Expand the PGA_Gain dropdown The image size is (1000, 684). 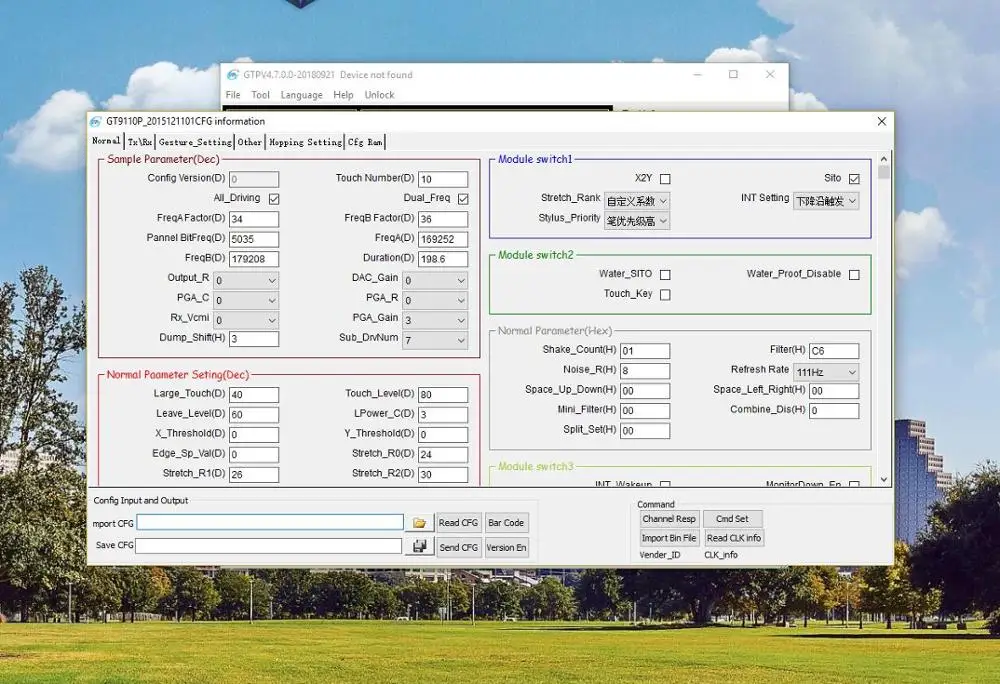436,320
